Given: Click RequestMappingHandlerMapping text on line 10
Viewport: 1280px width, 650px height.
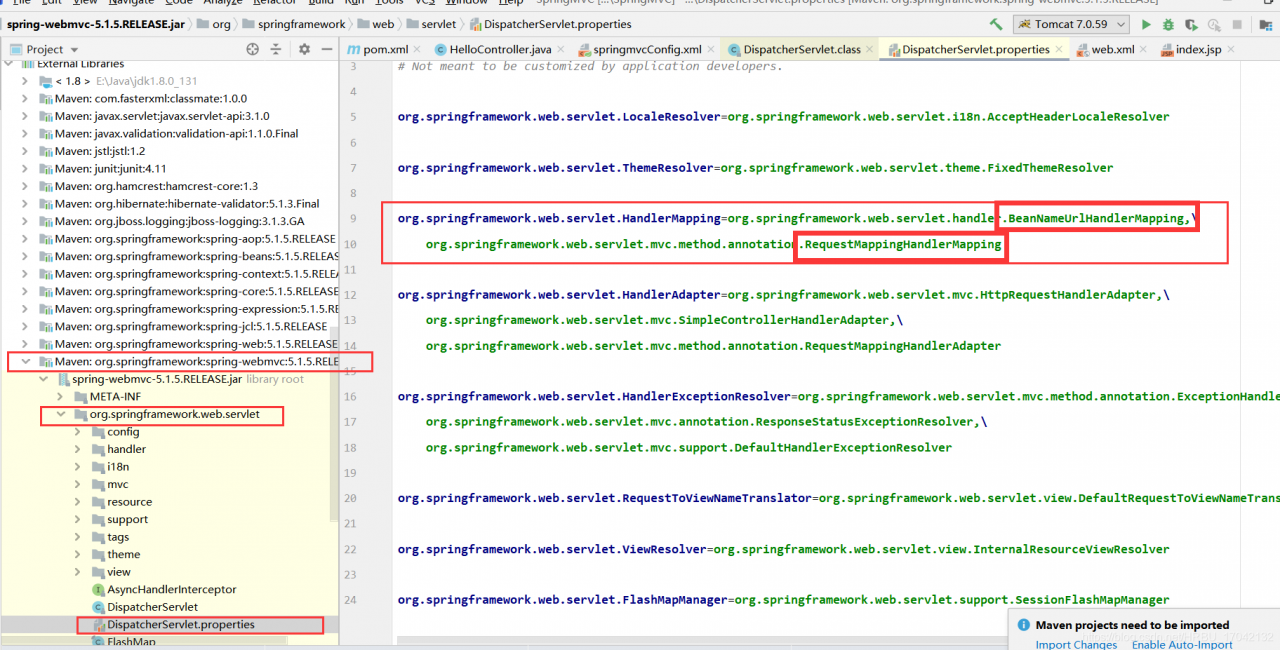Looking at the screenshot, I should [x=903, y=244].
